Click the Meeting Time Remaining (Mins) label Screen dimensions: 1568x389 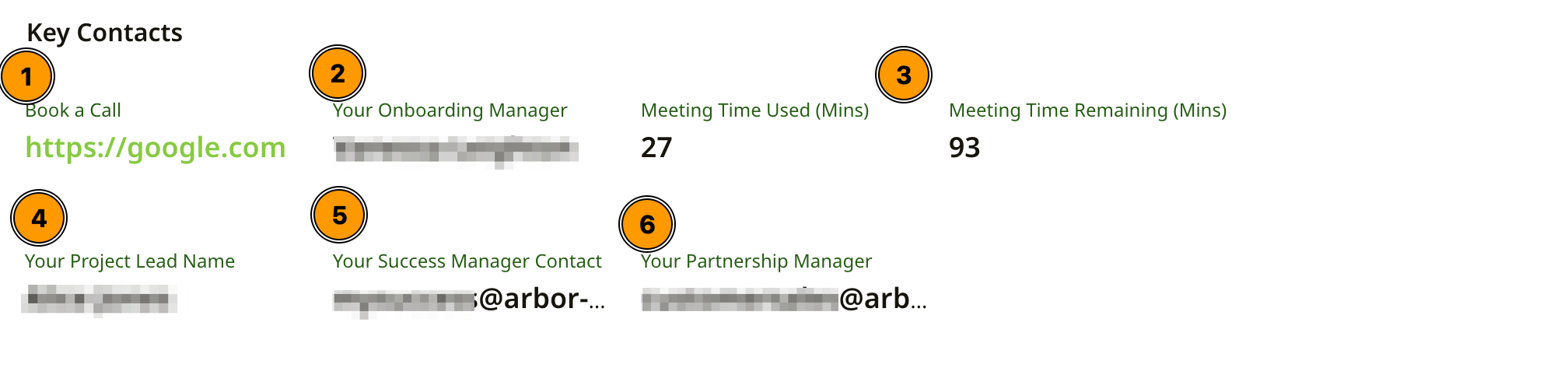point(1087,110)
